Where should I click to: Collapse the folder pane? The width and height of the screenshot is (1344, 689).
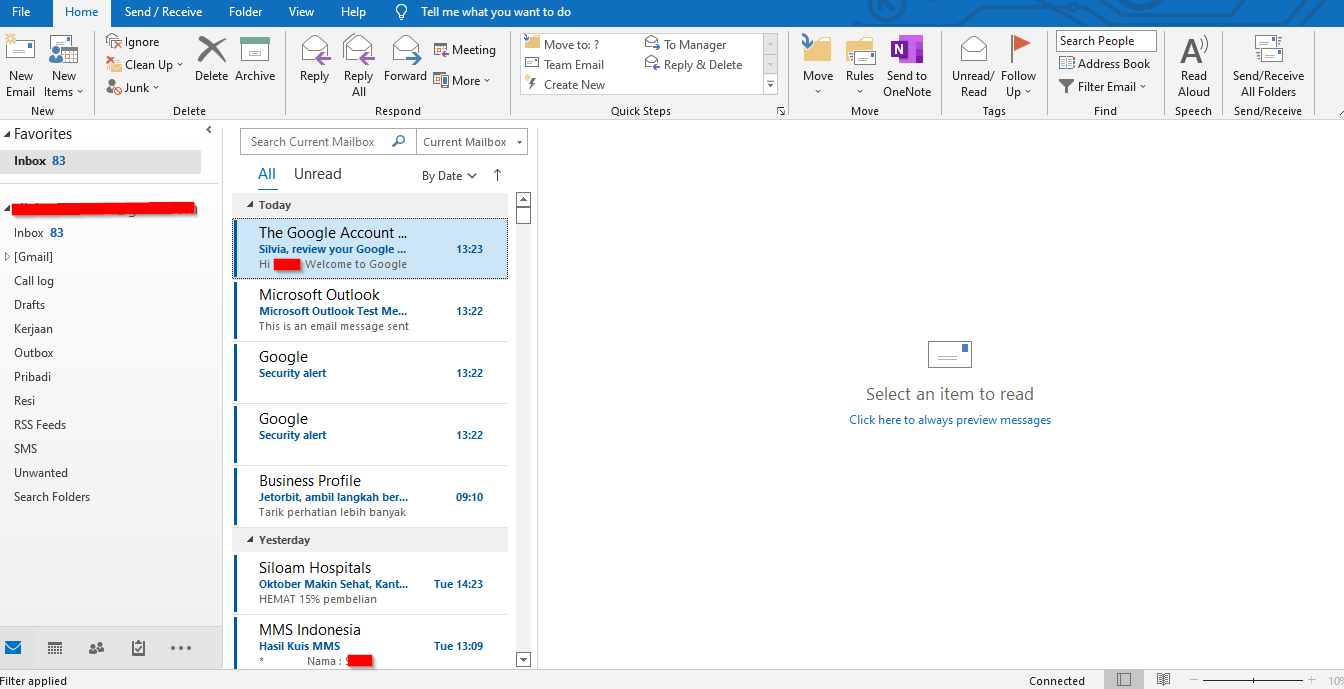(209, 130)
